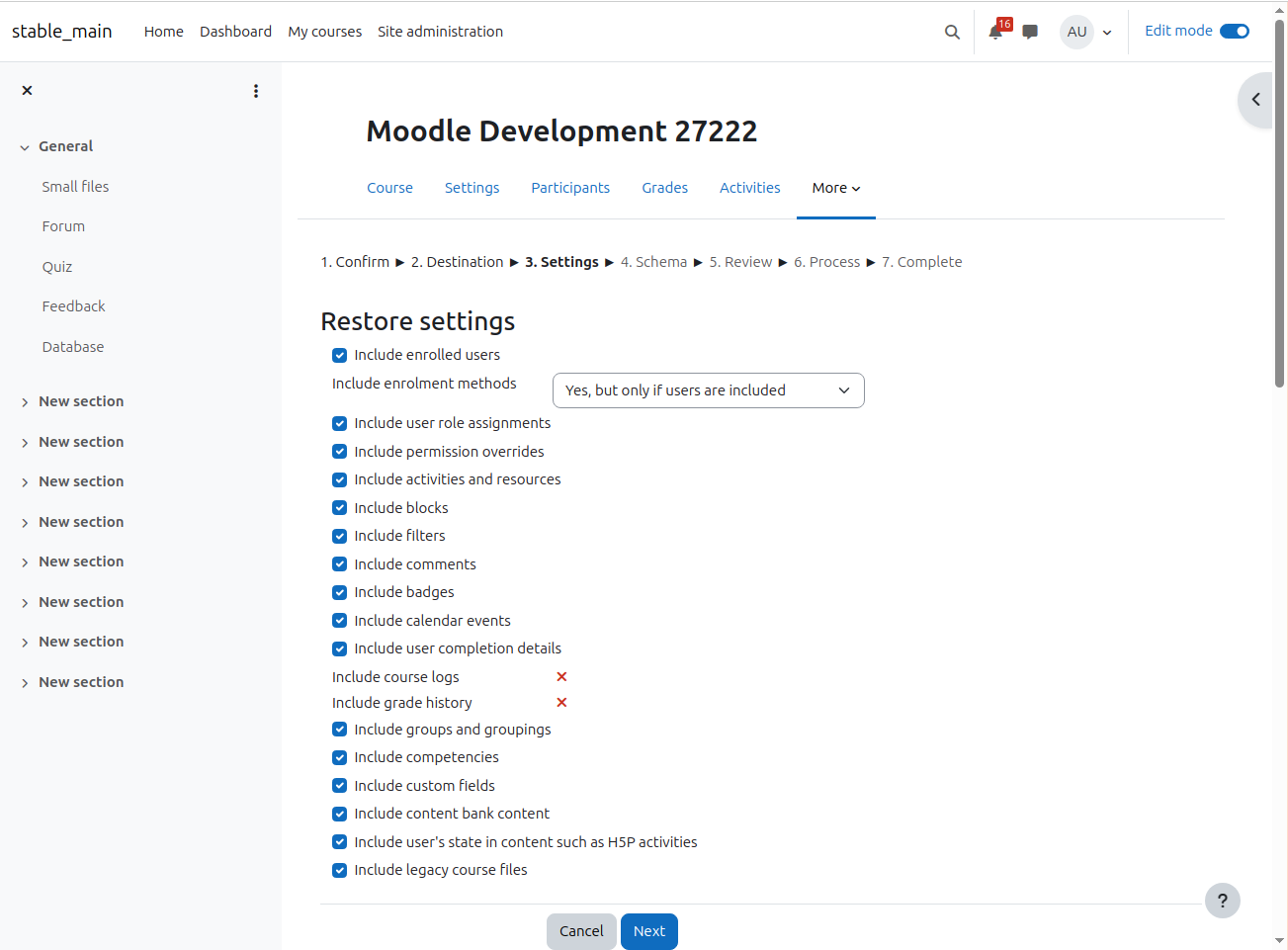Open the messaging speech bubble icon
The height and width of the screenshot is (950, 1288).
pyautogui.click(x=1030, y=32)
